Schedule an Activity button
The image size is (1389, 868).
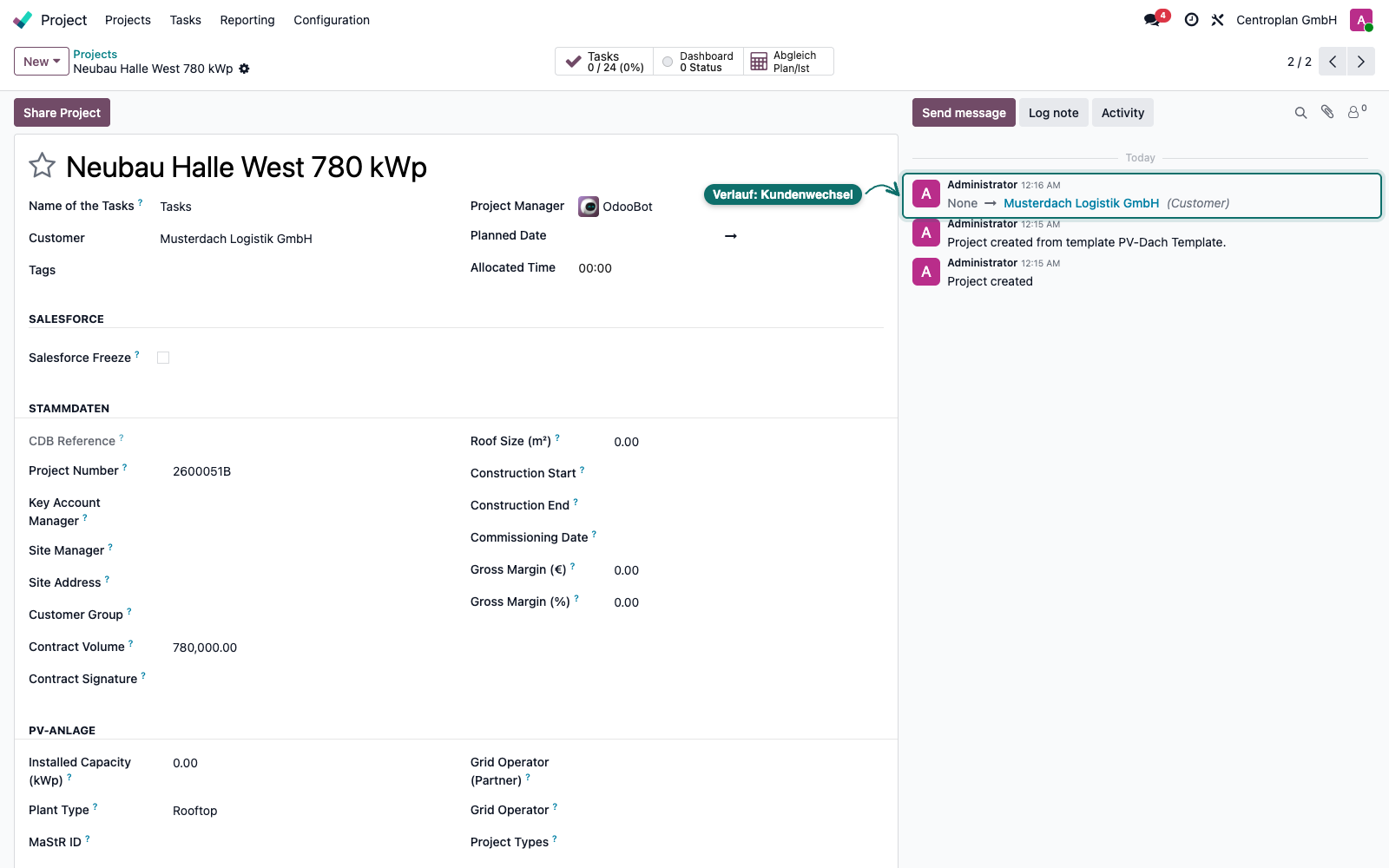tap(1123, 113)
